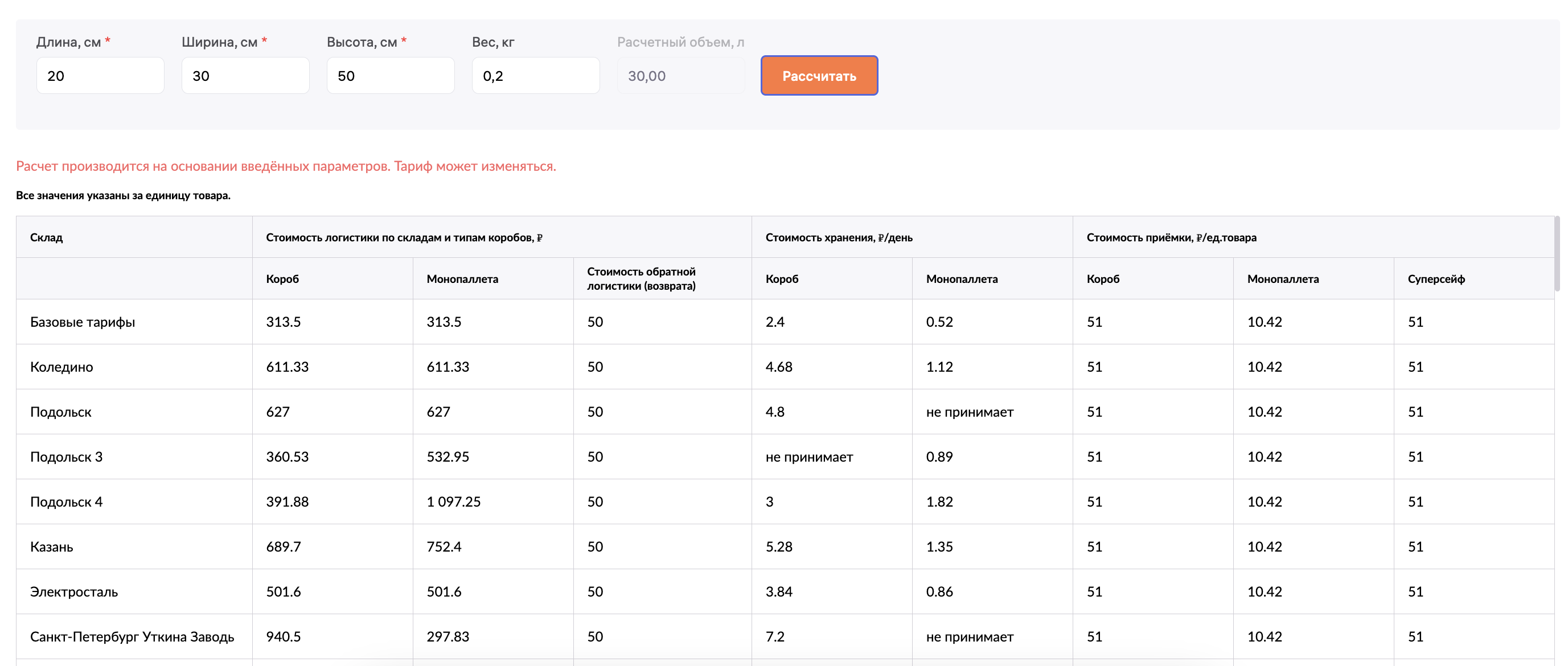Image resolution: width=1568 pixels, height=666 pixels.
Task: Click the disabled Расчетный объем field
Action: (x=681, y=76)
